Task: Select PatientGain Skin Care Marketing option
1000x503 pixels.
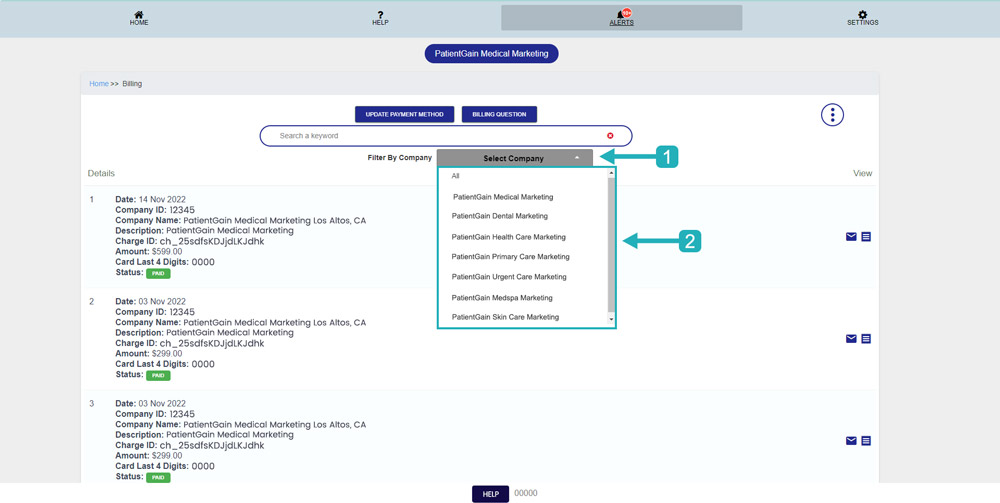Action: coord(505,317)
